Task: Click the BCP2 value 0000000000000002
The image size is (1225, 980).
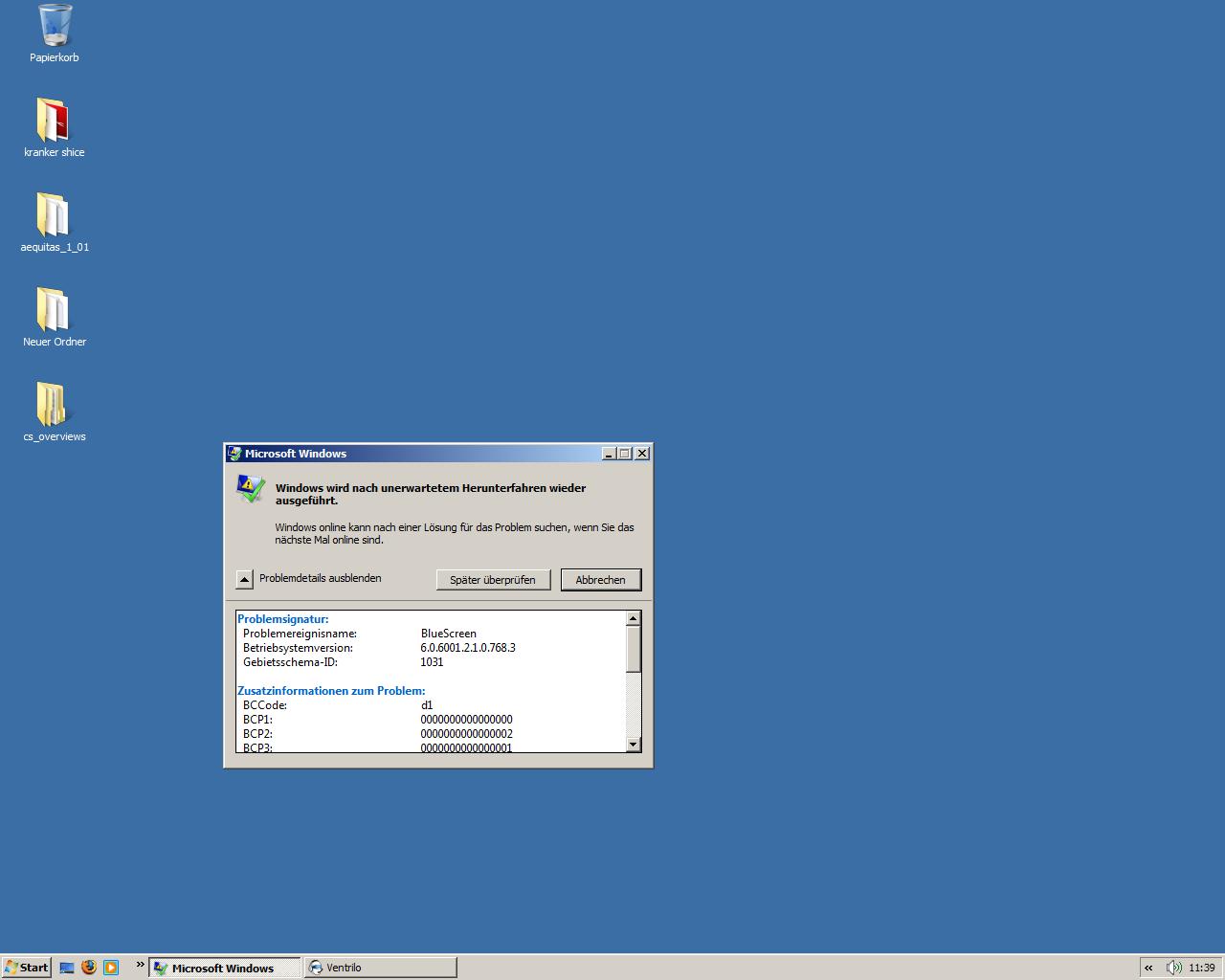Action: tap(467, 734)
